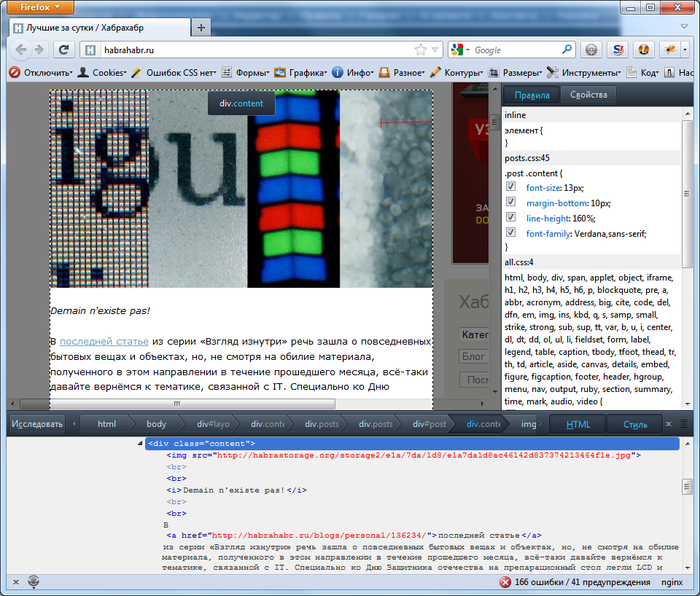Open the Инструменты toolbar menu

(x=584, y=72)
